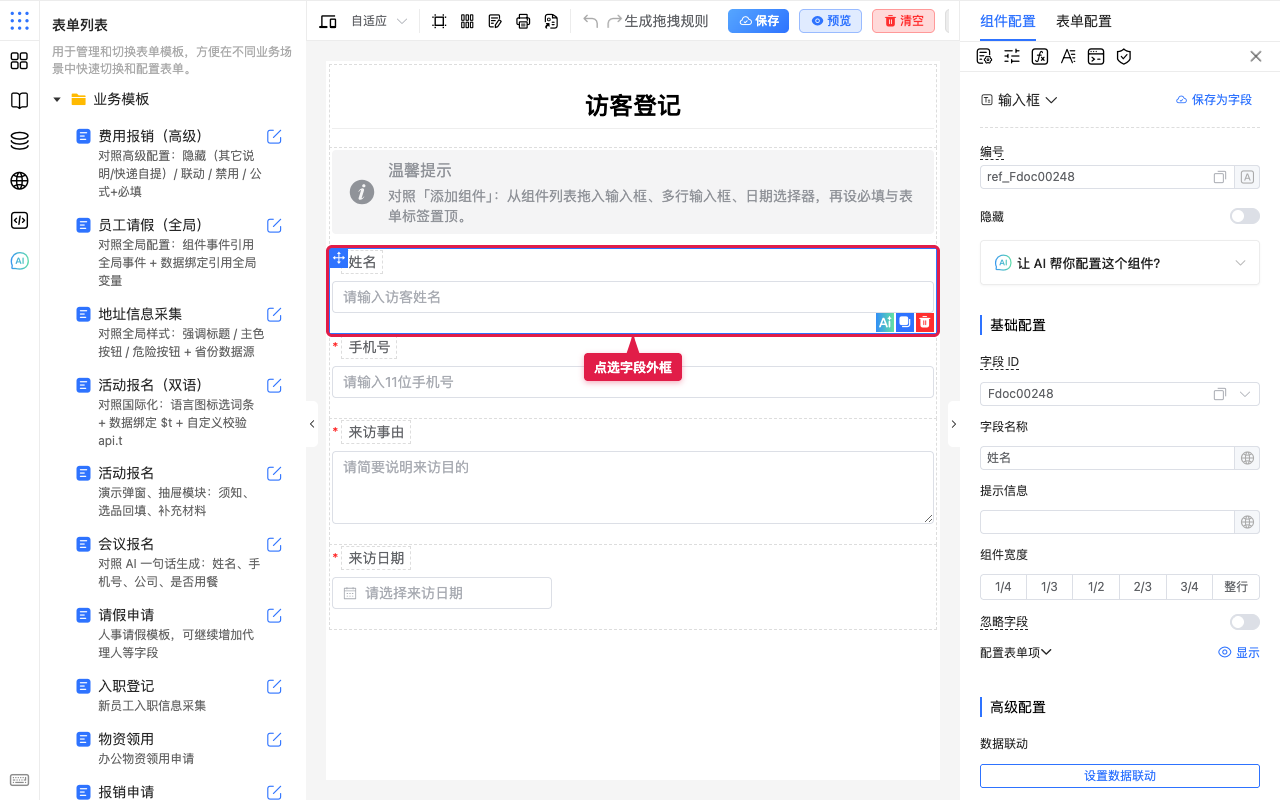Copy the ref_Fdoc00248 编号 value
The image size is (1280, 800).
click(1220, 177)
